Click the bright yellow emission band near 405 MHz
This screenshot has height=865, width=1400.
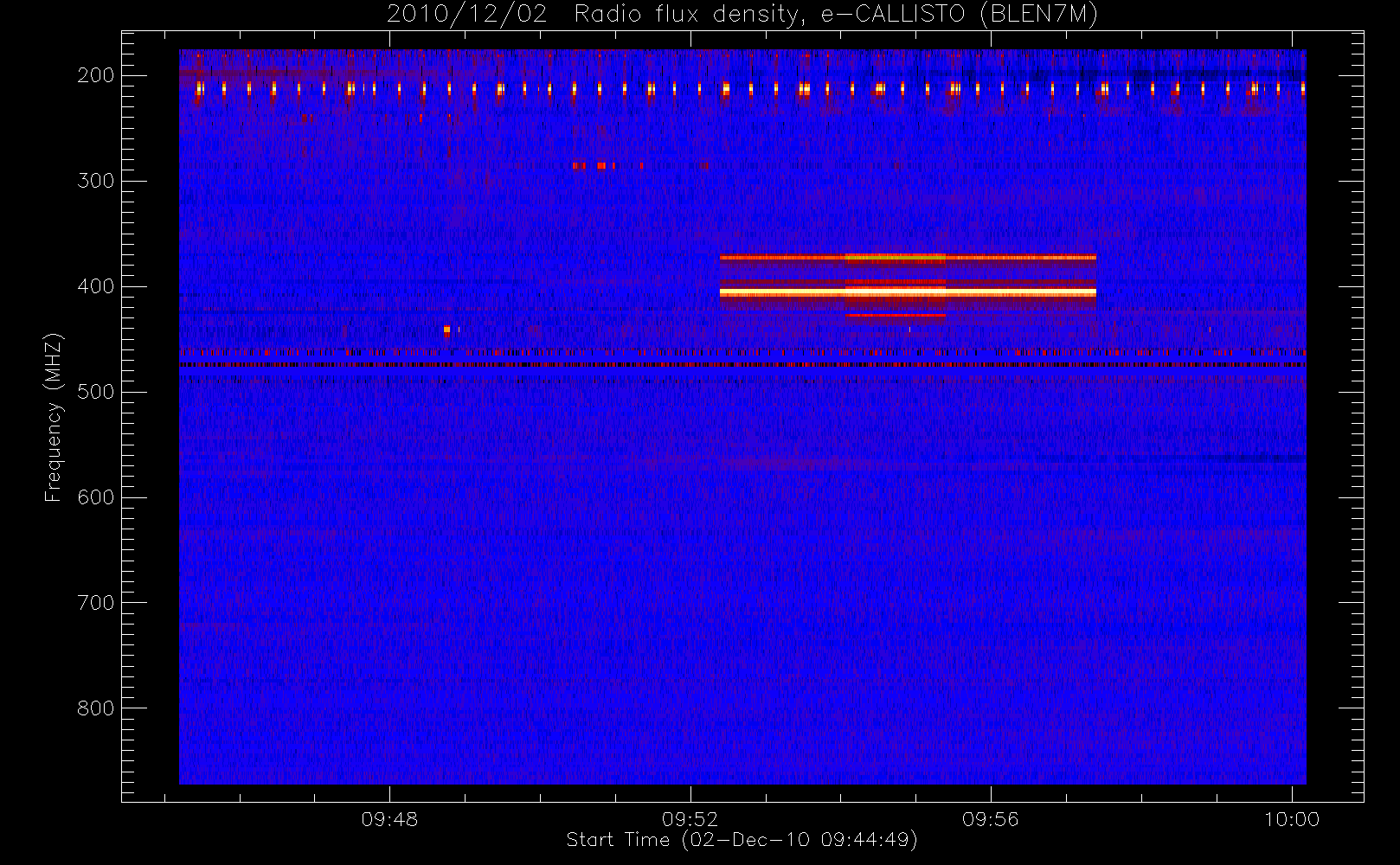tap(908, 293)
